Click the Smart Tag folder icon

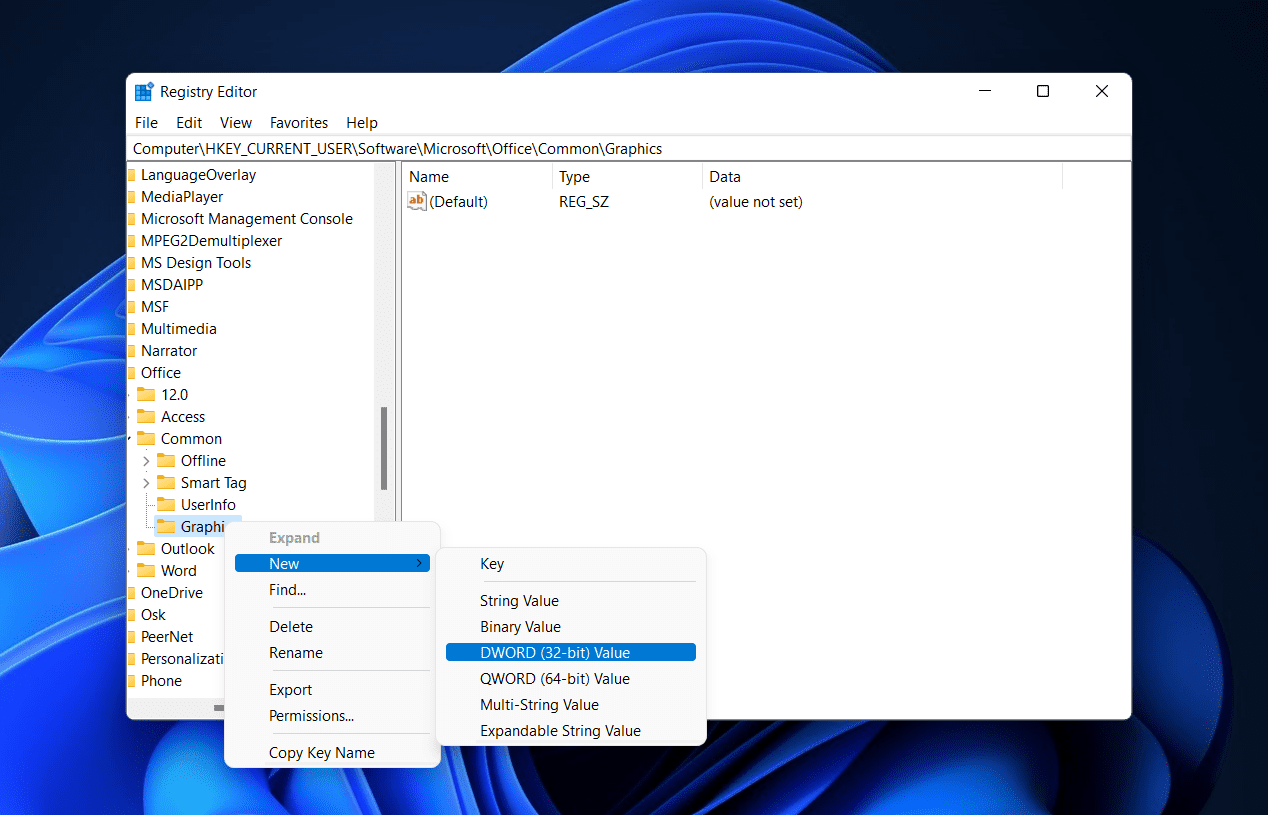click(166, 483)
